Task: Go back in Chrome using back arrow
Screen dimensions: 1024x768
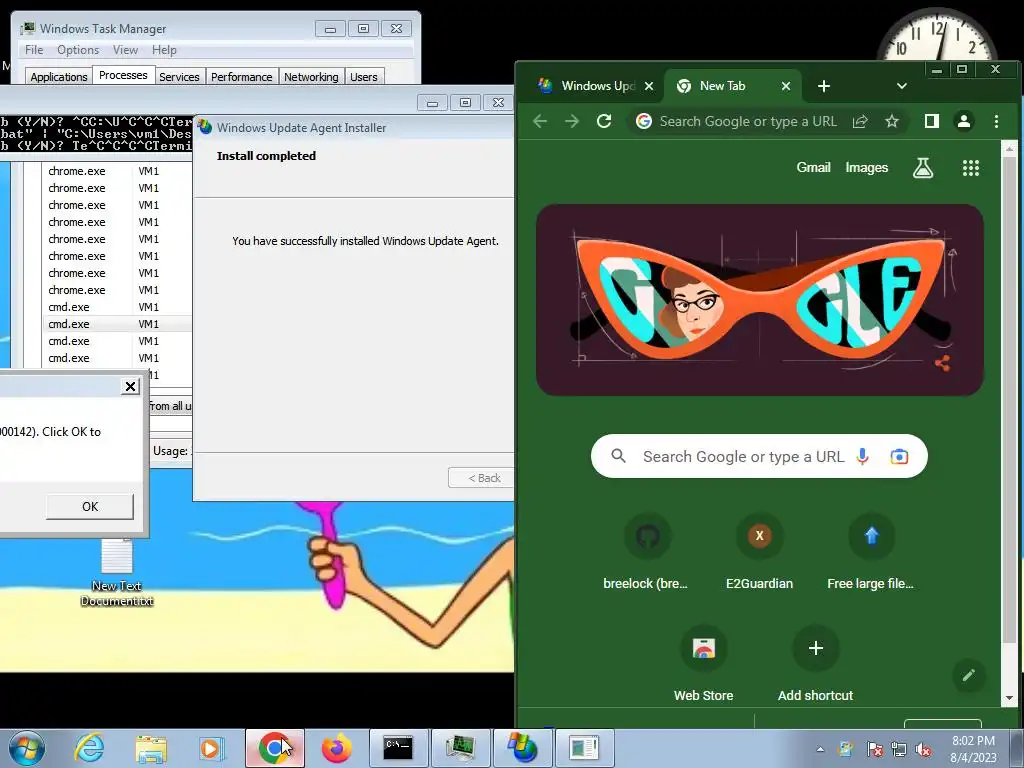Action: tap(539, 121)
